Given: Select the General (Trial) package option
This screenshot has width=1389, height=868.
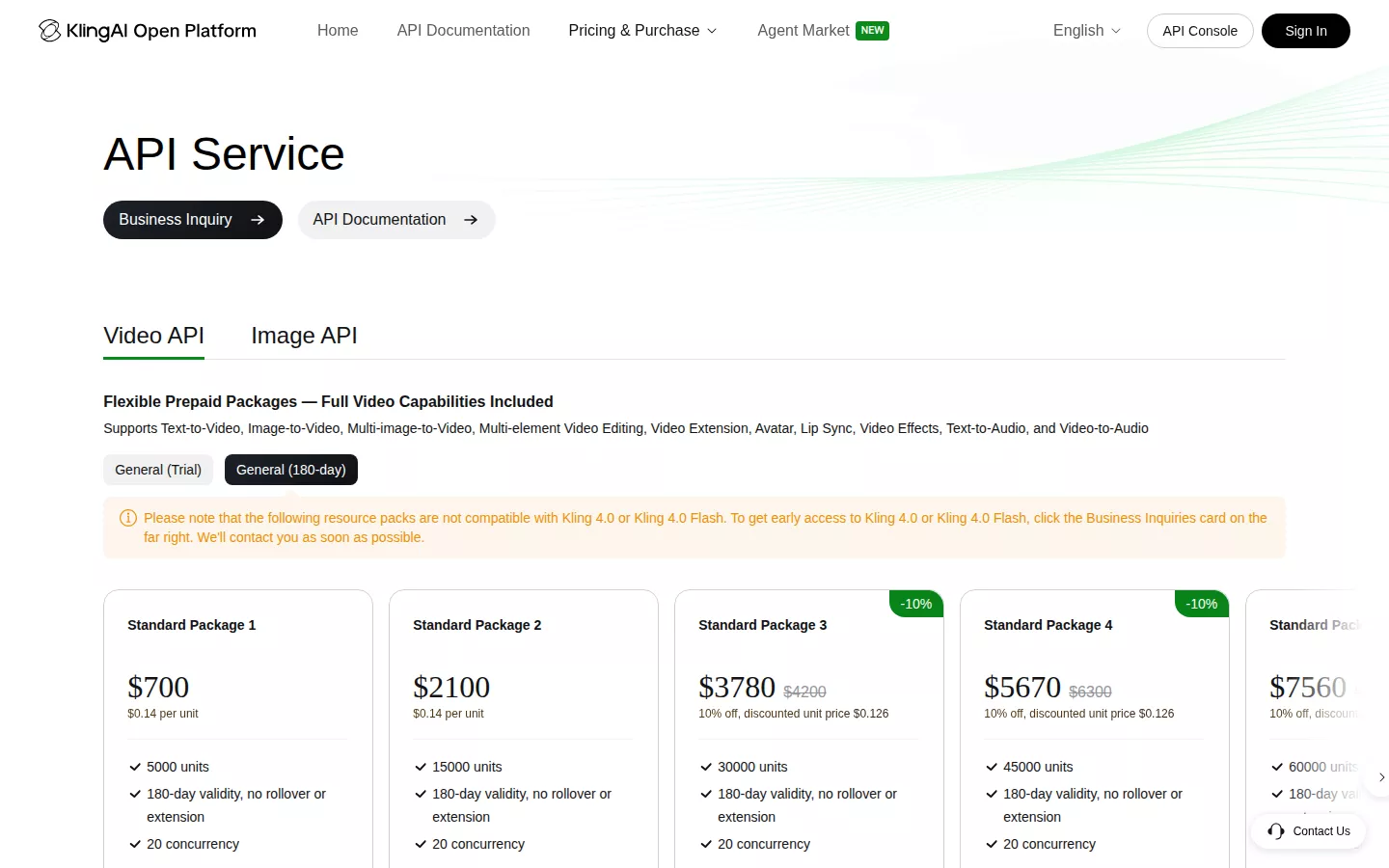Looking at the screenshot, I should coord(158,470).
